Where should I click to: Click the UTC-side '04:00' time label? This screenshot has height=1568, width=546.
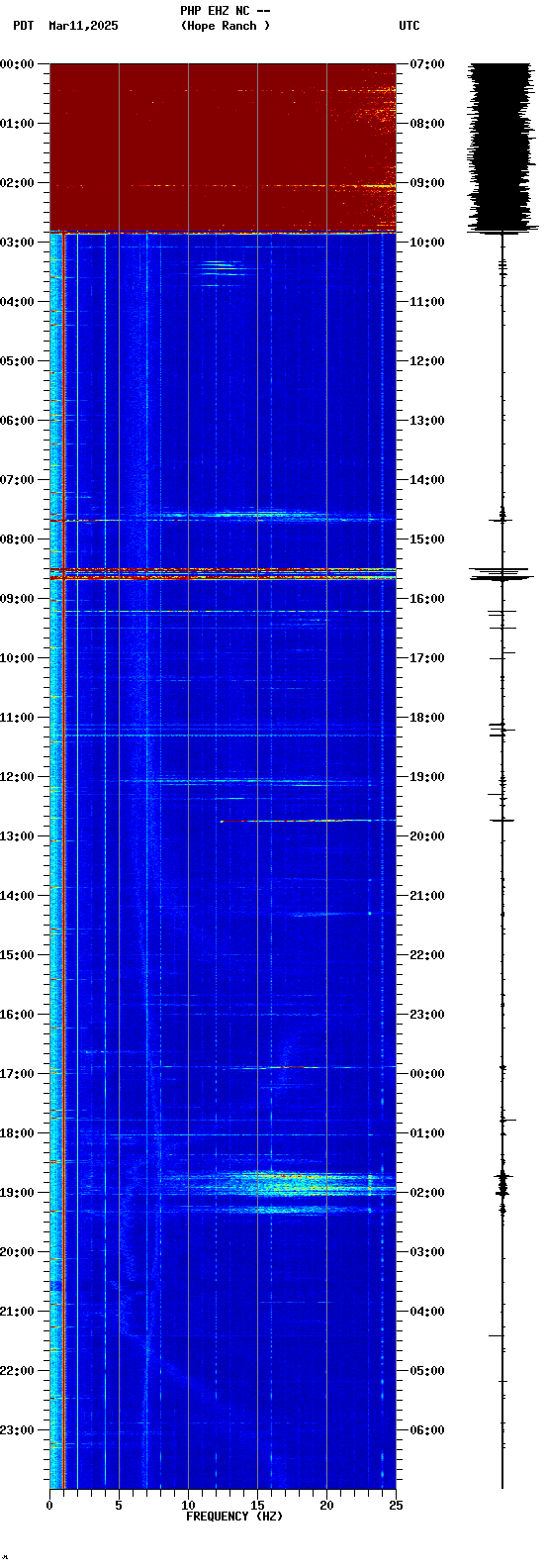426,1312
